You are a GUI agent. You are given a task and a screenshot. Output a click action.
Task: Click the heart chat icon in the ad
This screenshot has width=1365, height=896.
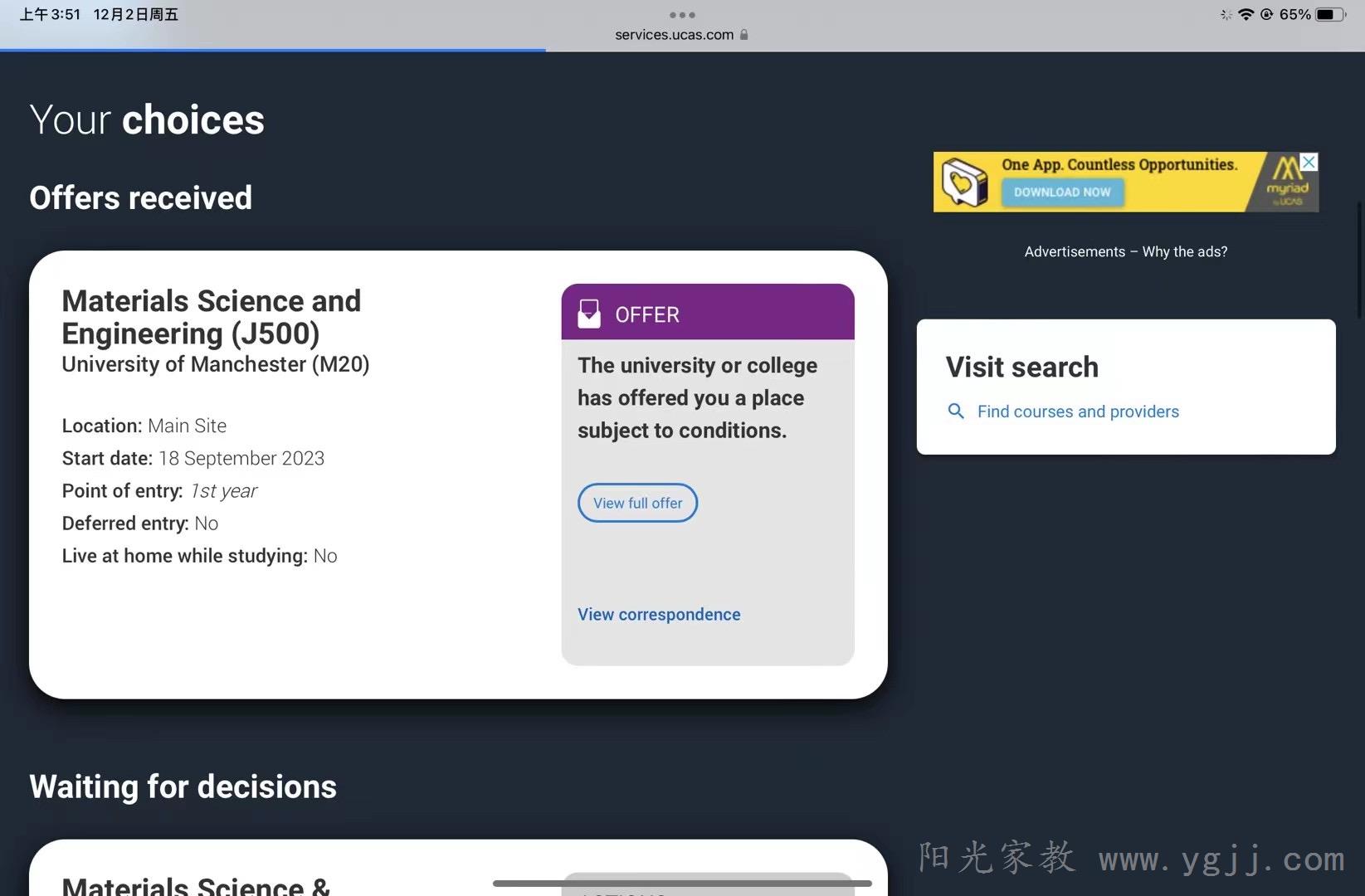964,182
